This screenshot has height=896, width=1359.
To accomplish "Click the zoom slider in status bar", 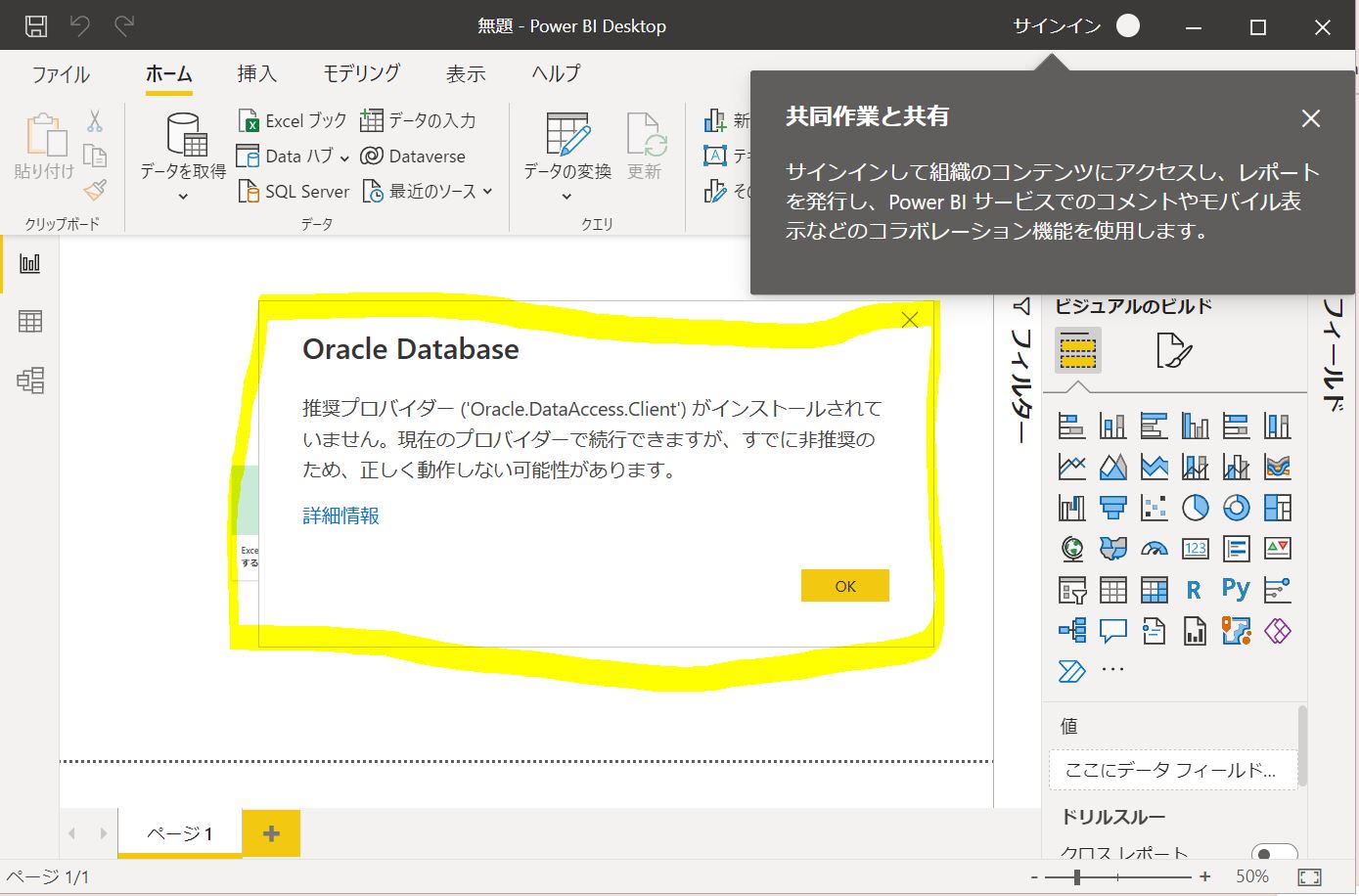I will coord(1077,876).
